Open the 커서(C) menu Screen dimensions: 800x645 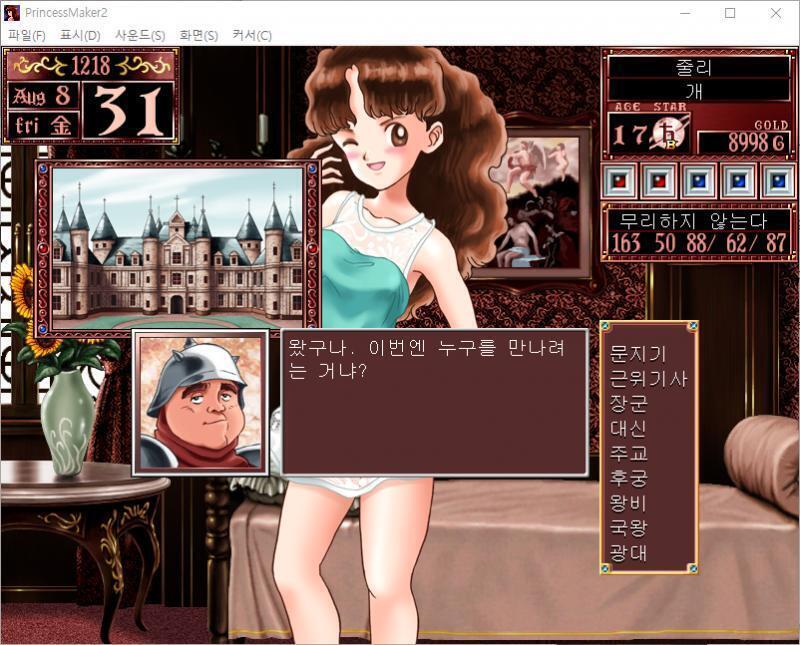252,35
